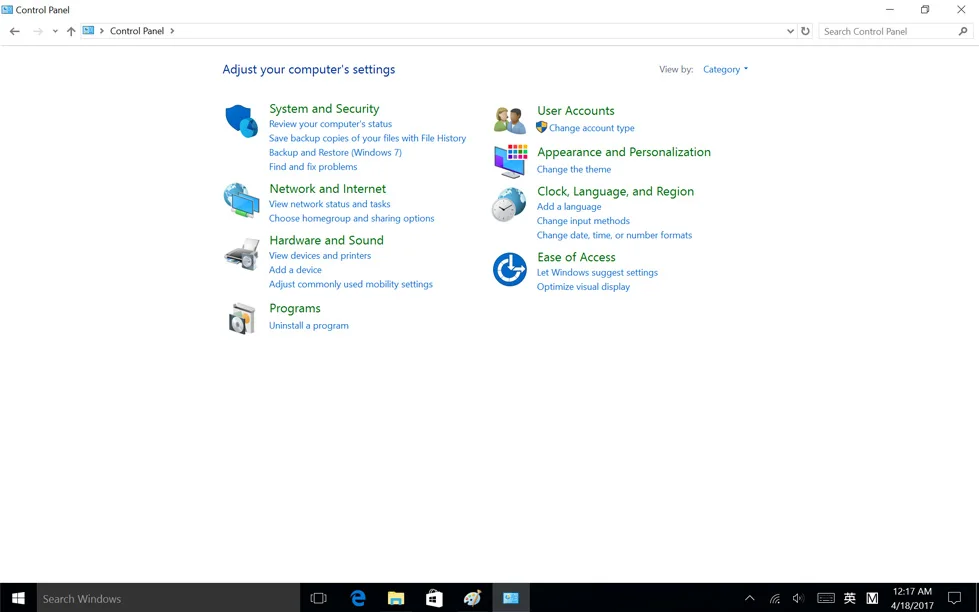This screenshot has width=979, height=612.
Task: Open the Network and Internet heading
Action: point(328,189)
